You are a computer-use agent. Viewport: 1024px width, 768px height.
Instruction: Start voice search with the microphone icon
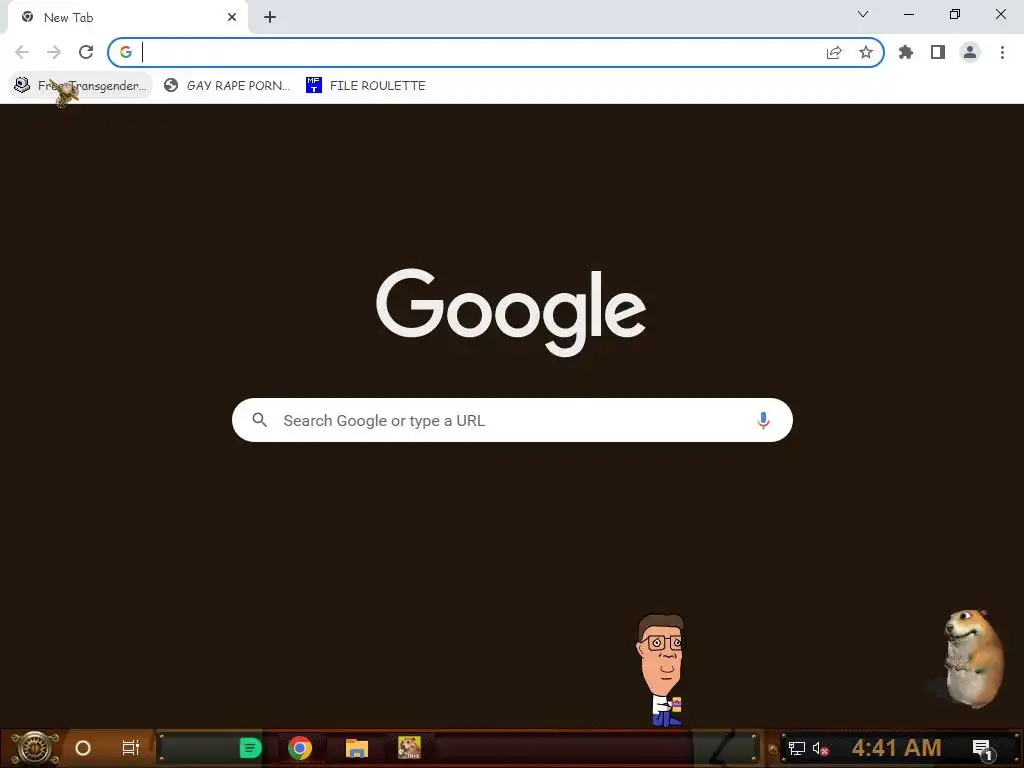(x=763, y=420)
